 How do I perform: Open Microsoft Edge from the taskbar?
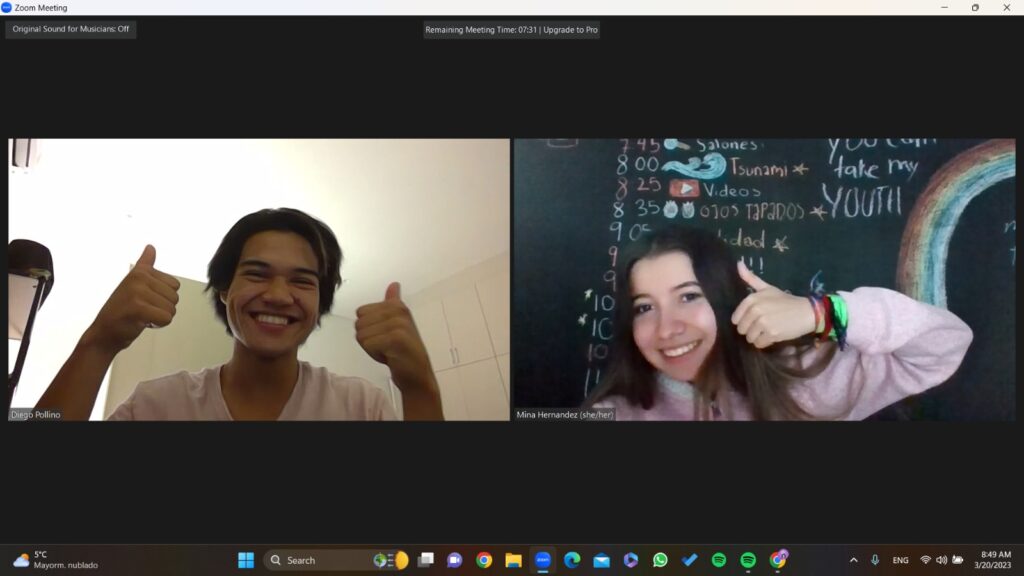point(572,560)
